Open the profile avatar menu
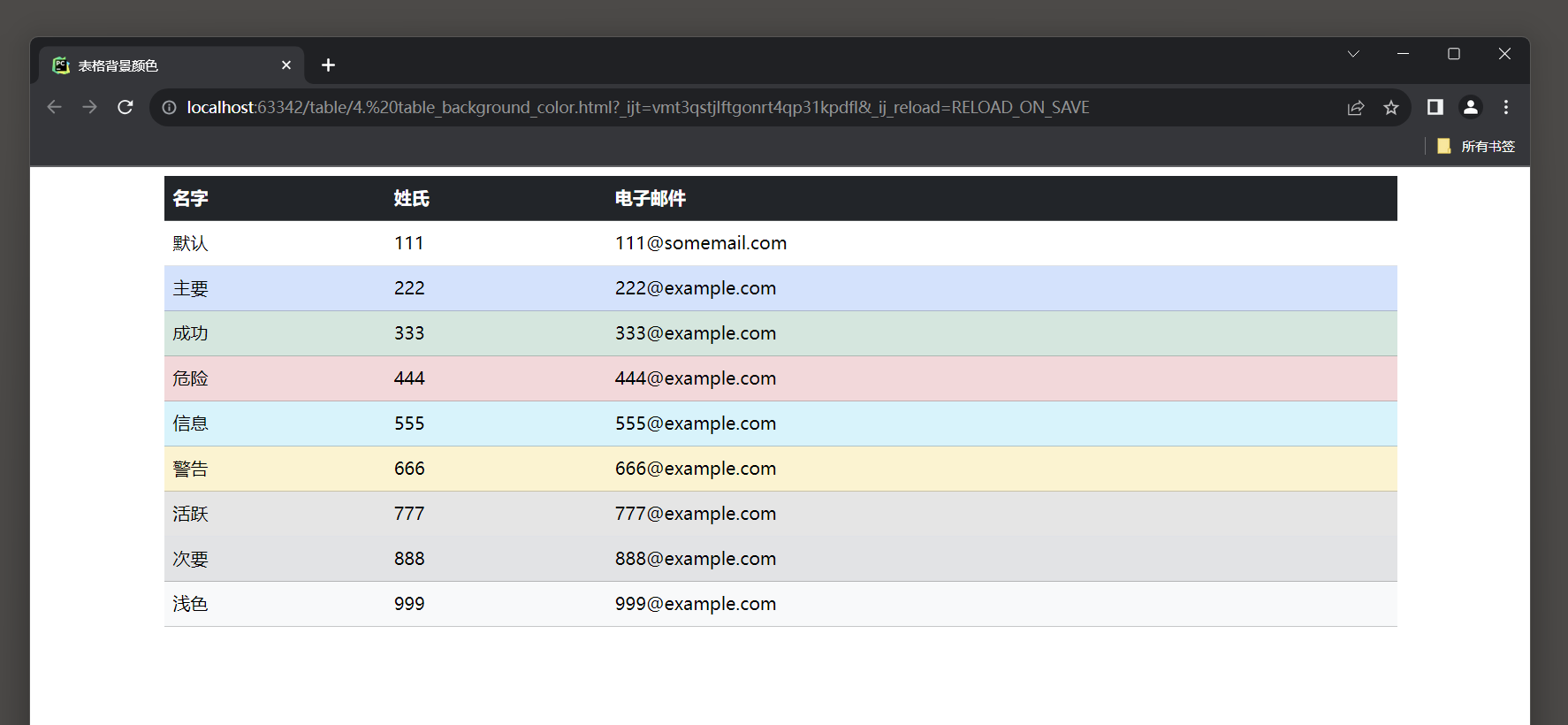 [x=1471, y=107]
